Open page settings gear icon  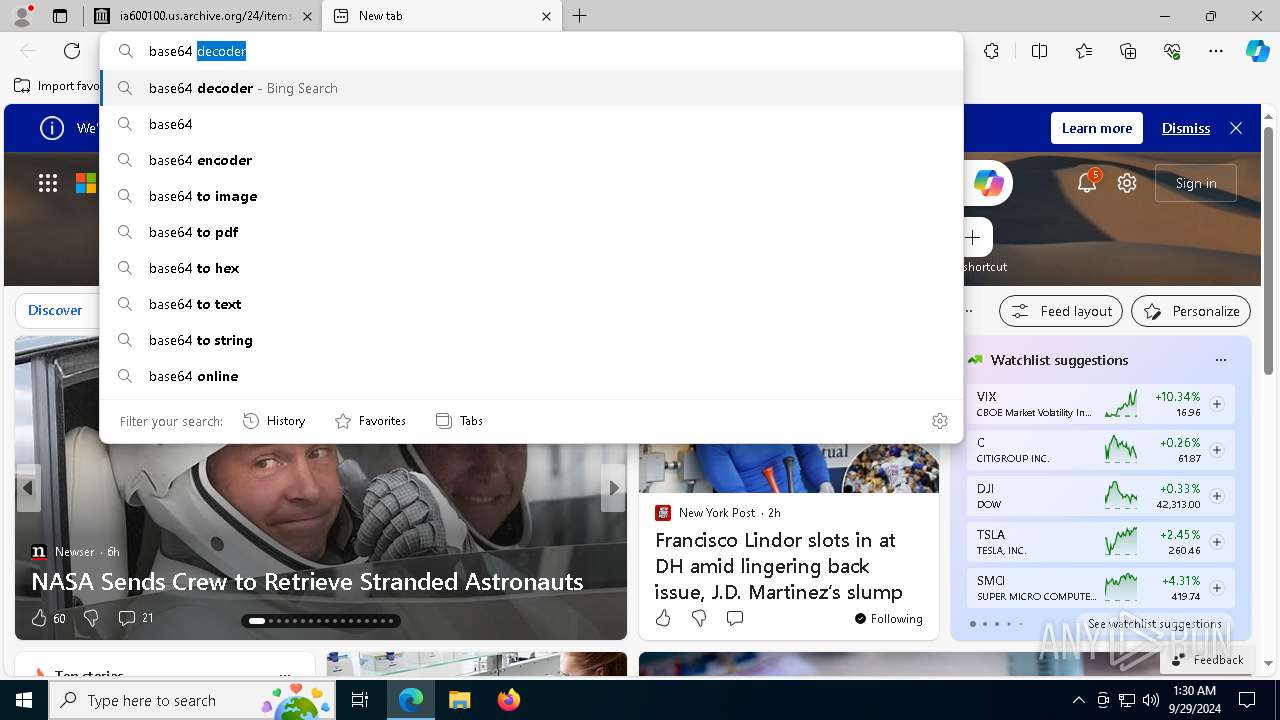[x=1127, y=183]
